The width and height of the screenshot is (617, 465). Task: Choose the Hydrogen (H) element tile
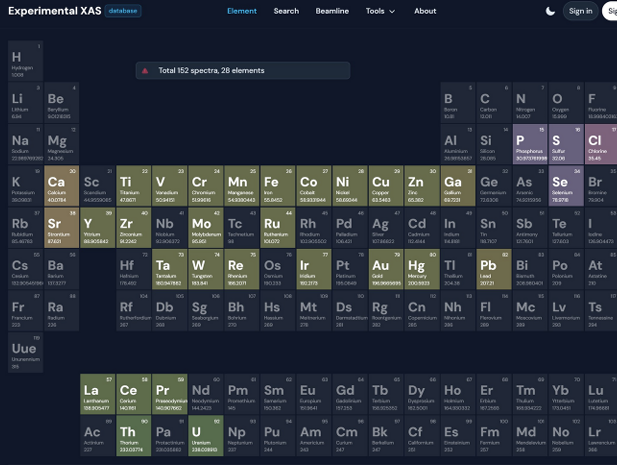pyautogui.click(x=25, y=62)
